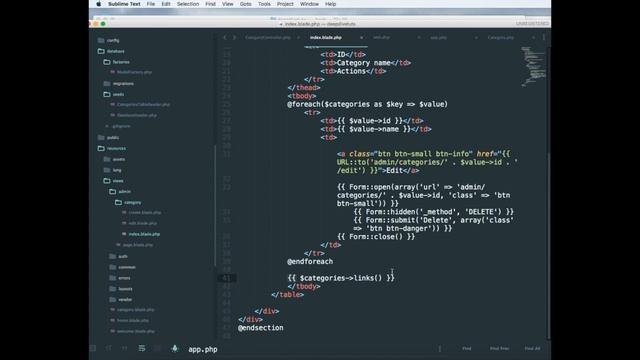
Task: Open the Goto menu
Action: pos(245,4)
